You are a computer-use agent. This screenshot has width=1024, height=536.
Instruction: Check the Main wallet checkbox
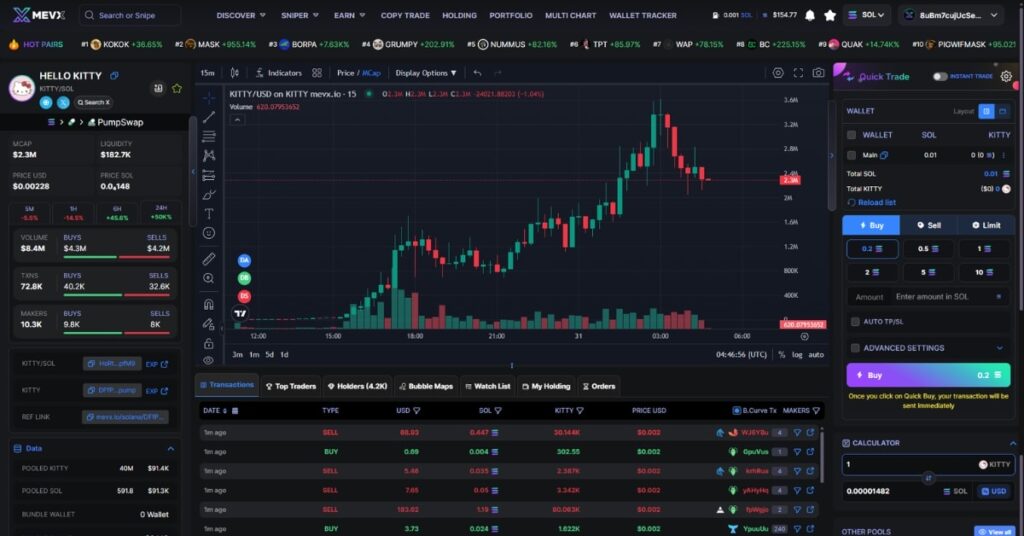851,155
